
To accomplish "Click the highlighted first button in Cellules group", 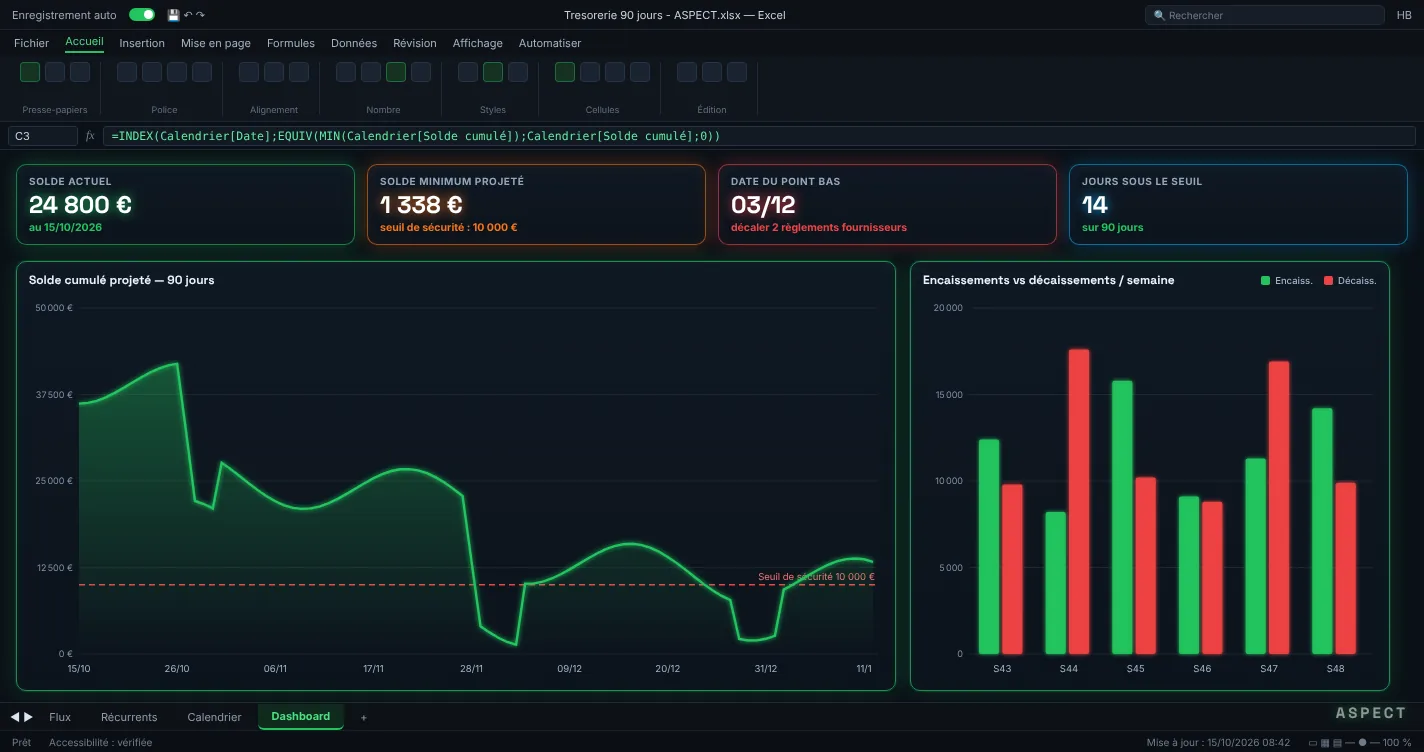I will [565, 72].
